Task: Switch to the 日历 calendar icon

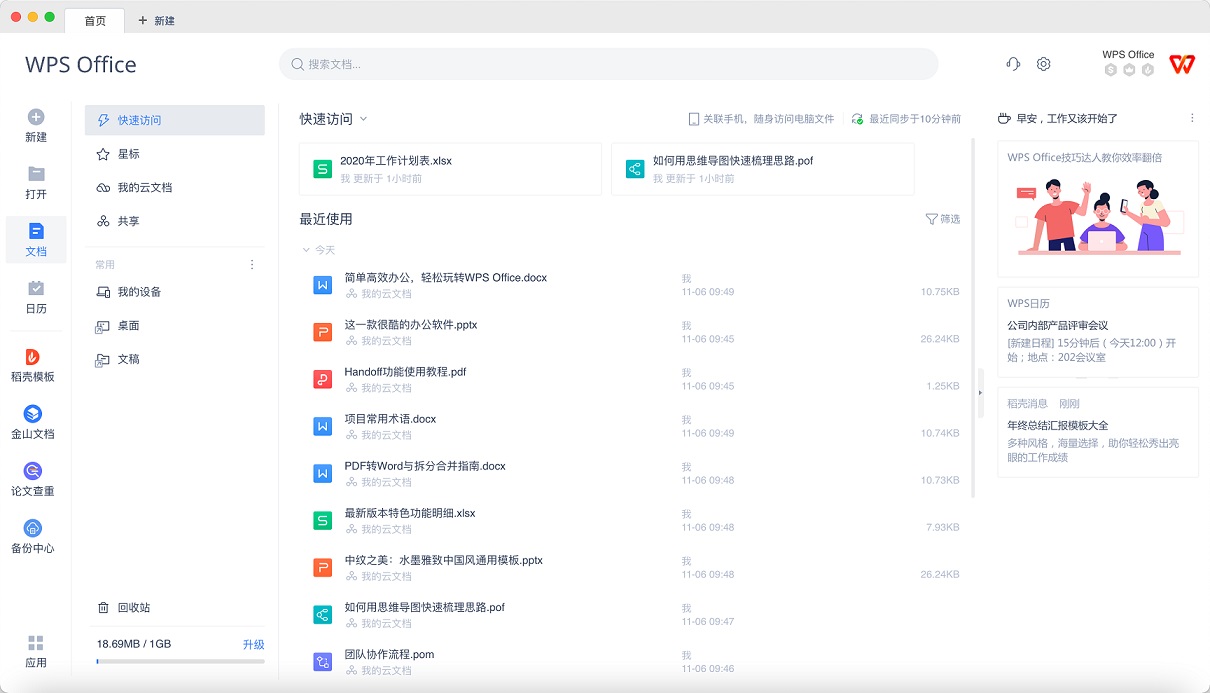Action: [36, 295]
